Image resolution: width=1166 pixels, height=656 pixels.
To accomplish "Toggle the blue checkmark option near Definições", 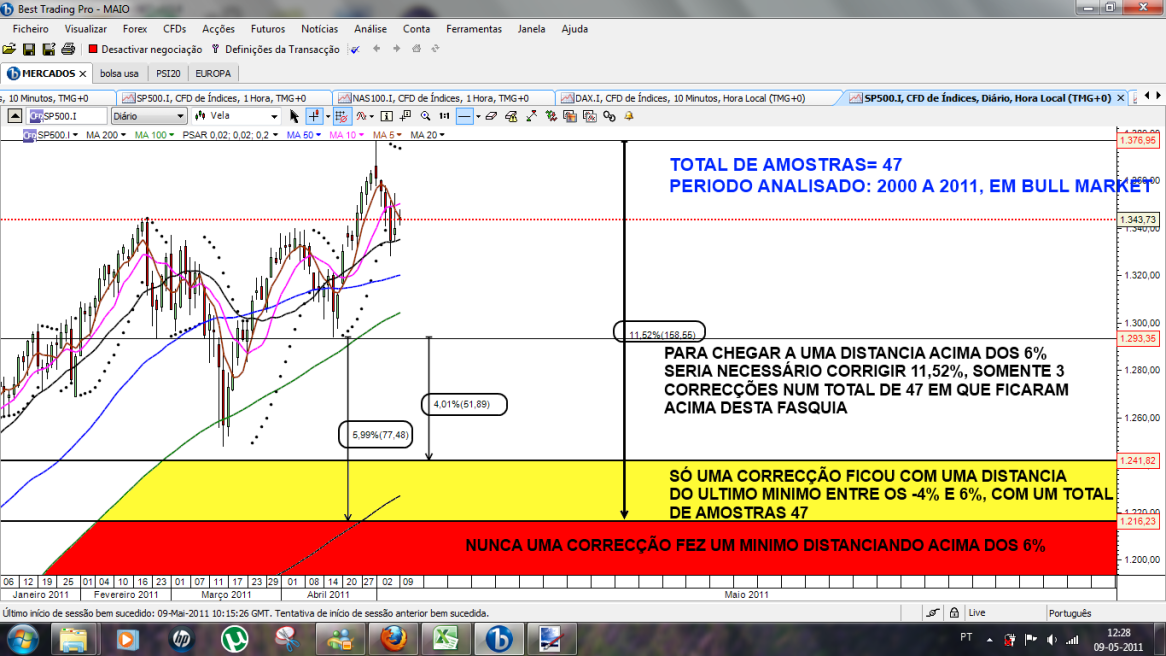I will (353, 48).
